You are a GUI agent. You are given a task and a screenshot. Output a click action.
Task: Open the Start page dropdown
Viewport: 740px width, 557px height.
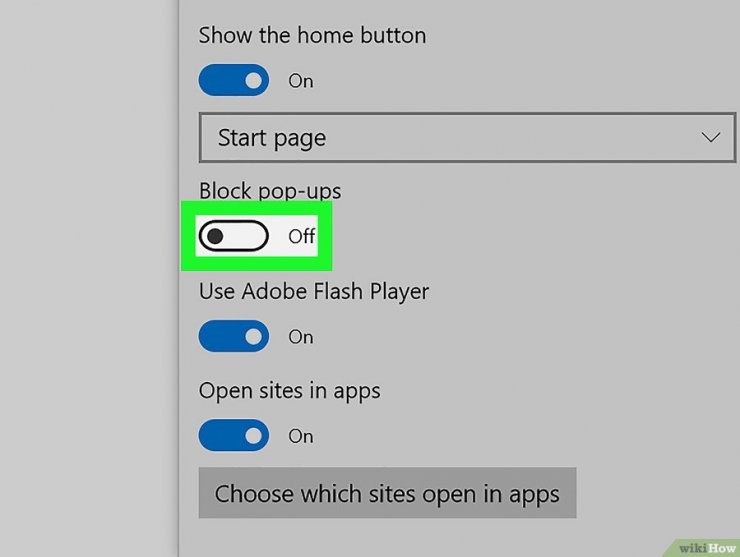pos(467,137)
